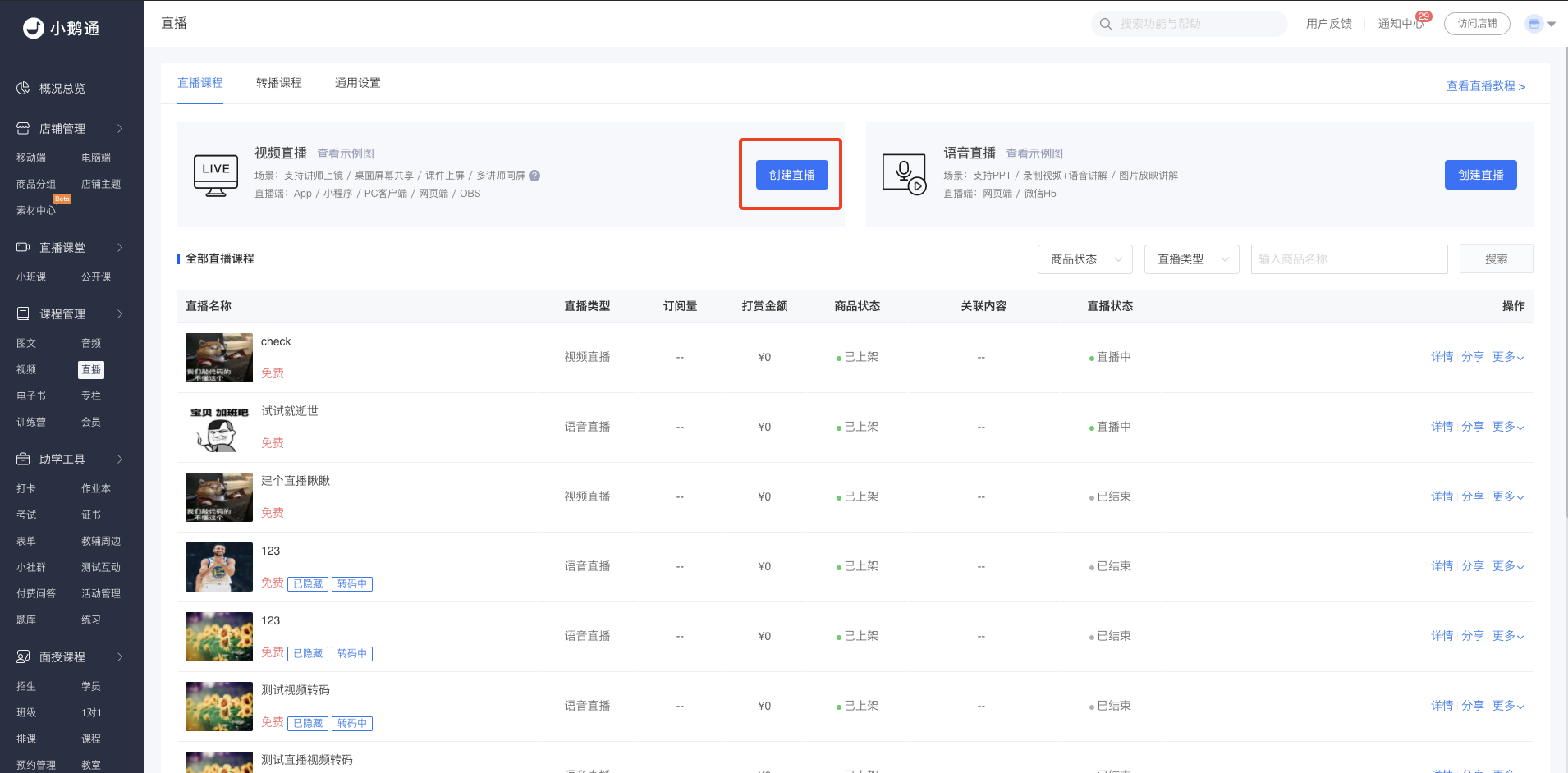Switch to the 通用设置 tab
Screen dimensions: 1568x773
pos(358,83)
